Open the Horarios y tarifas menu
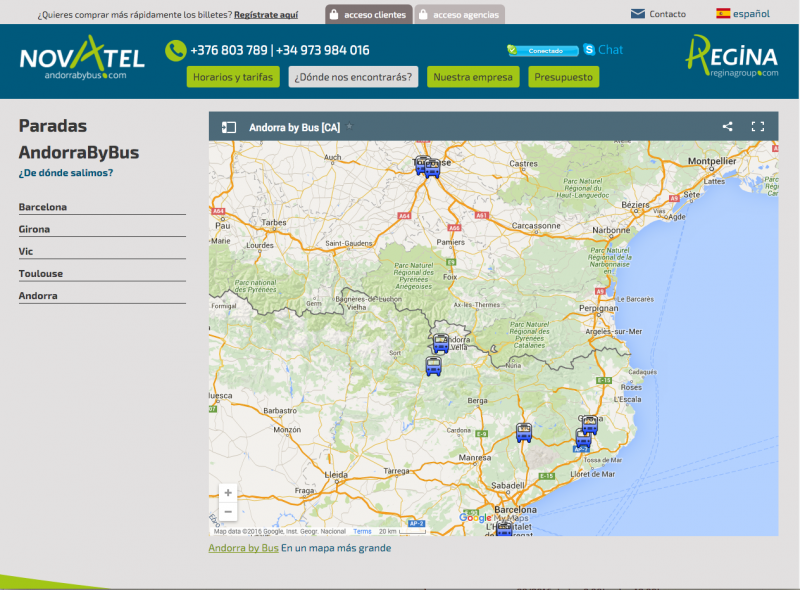 (x=233, y=77)
